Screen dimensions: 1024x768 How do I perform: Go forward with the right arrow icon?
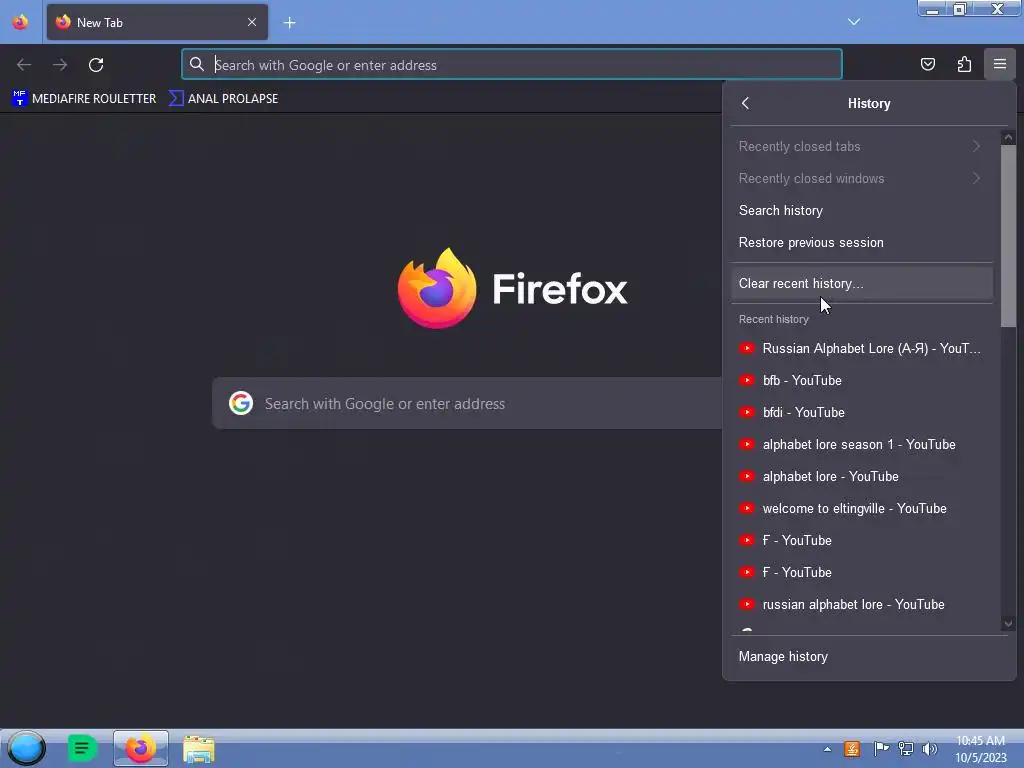60,65
